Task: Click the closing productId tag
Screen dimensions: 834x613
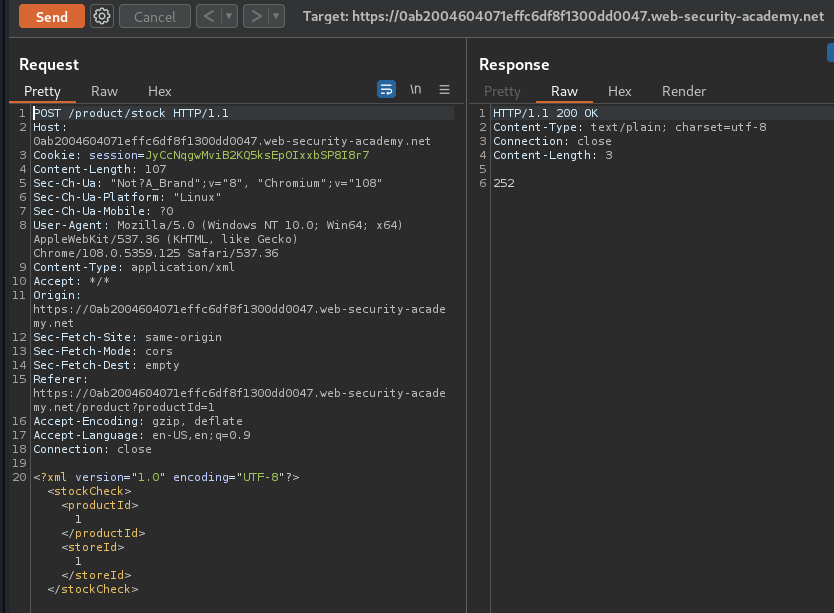Action: coord(103,533)
